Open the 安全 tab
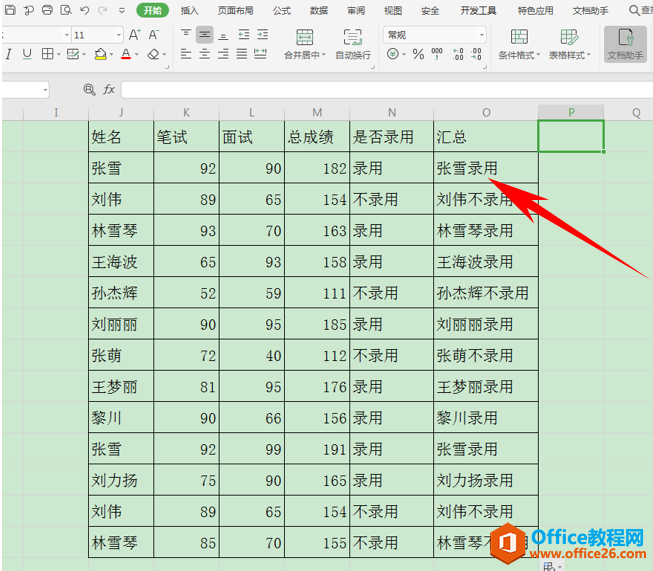 (x=430, y=10)
